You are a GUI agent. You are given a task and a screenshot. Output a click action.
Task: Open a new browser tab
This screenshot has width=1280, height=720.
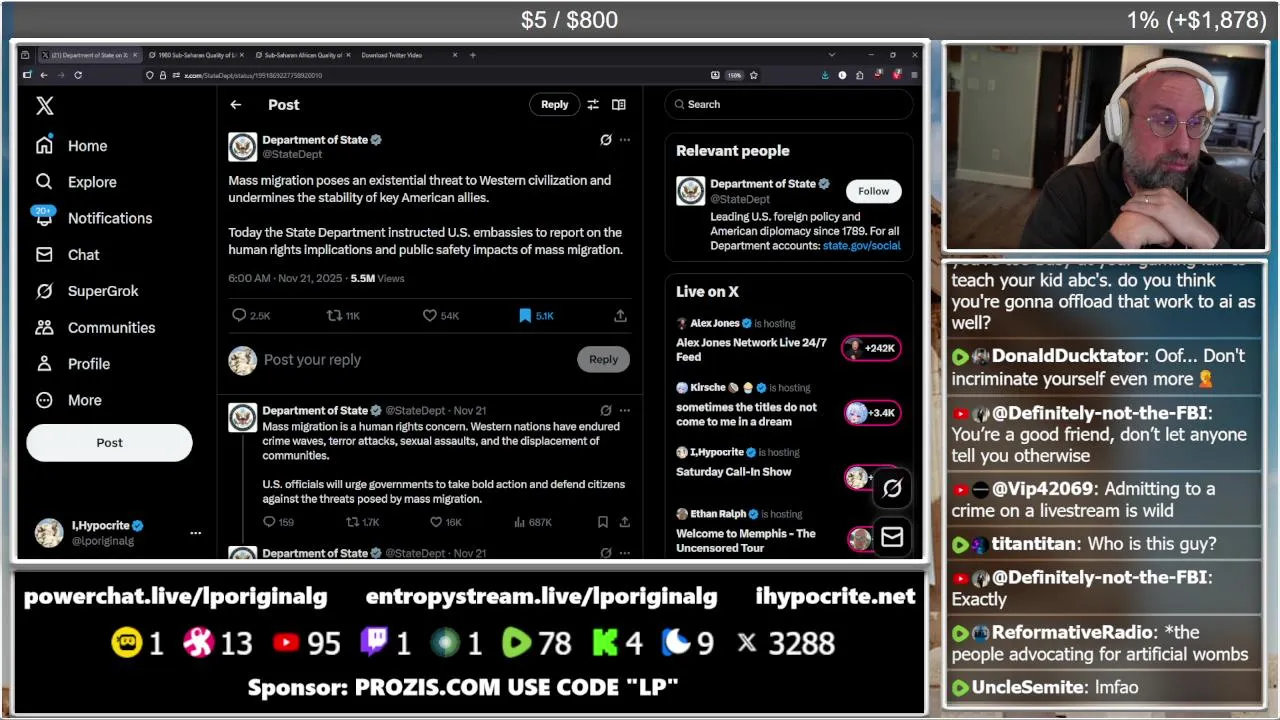coord(473,55)
